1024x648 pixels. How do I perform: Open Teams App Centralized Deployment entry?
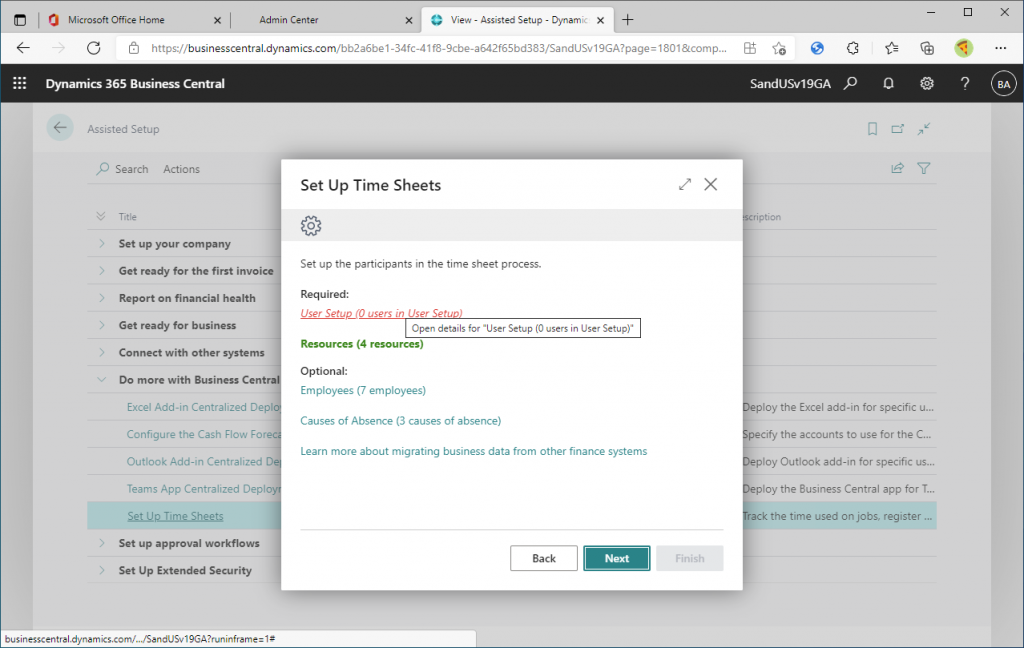coord(204,489)
